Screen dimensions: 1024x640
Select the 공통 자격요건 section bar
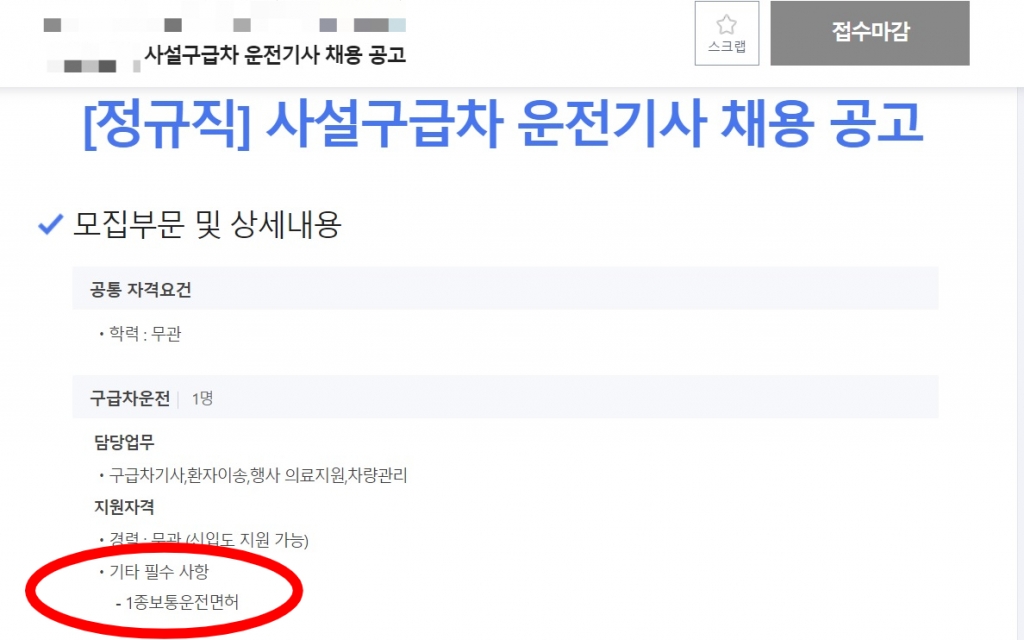(505, 289)
